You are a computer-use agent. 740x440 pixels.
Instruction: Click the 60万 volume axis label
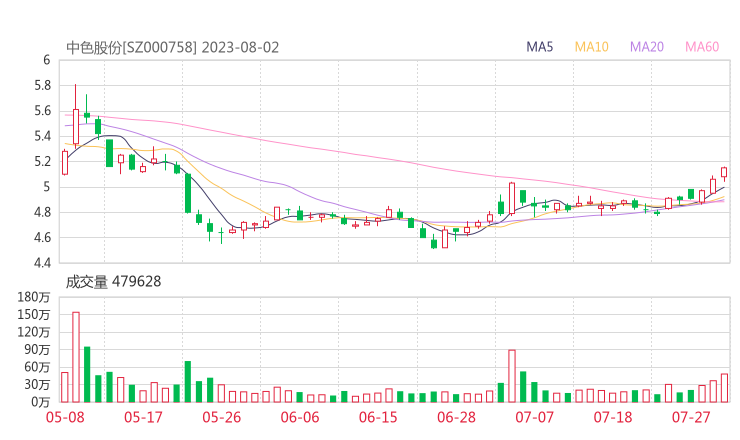[x=37, y=367]
